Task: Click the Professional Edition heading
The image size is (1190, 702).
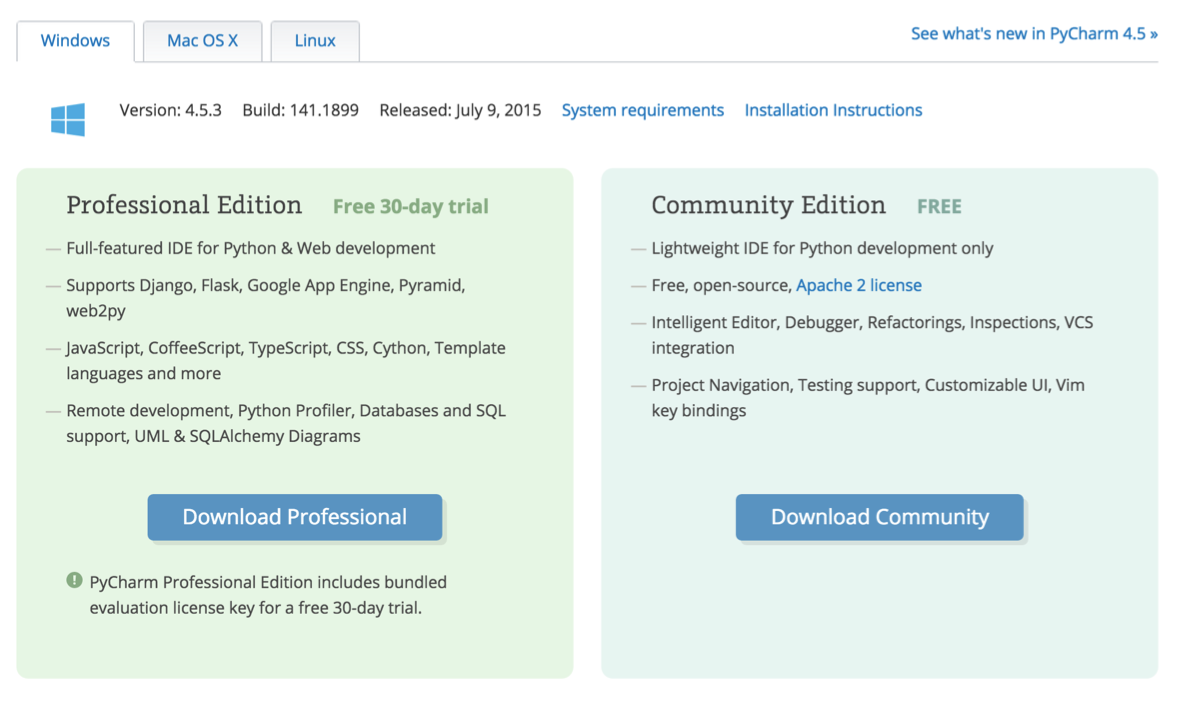Action: pos(184,205)
